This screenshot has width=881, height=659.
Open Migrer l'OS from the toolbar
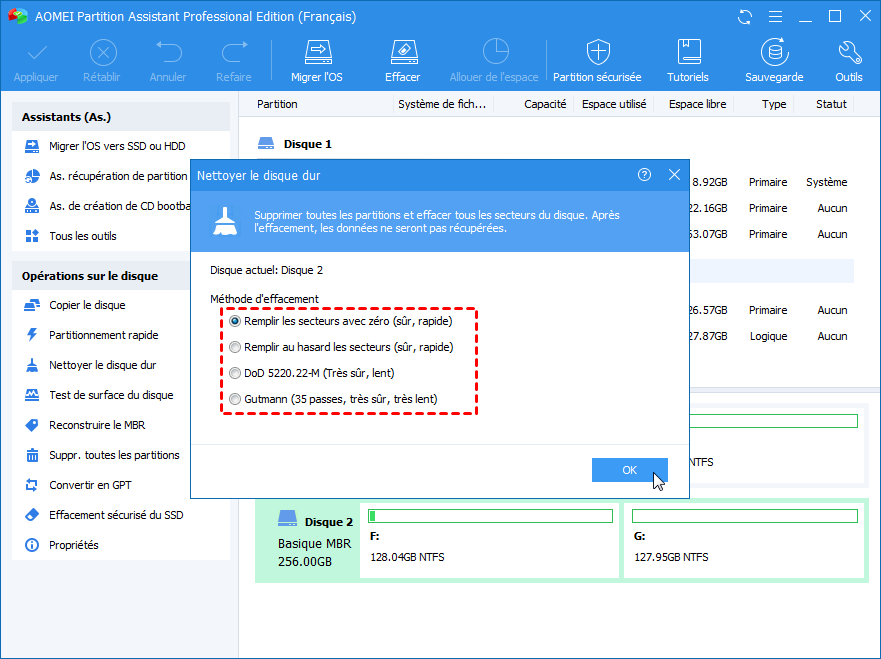click(317, 61)
